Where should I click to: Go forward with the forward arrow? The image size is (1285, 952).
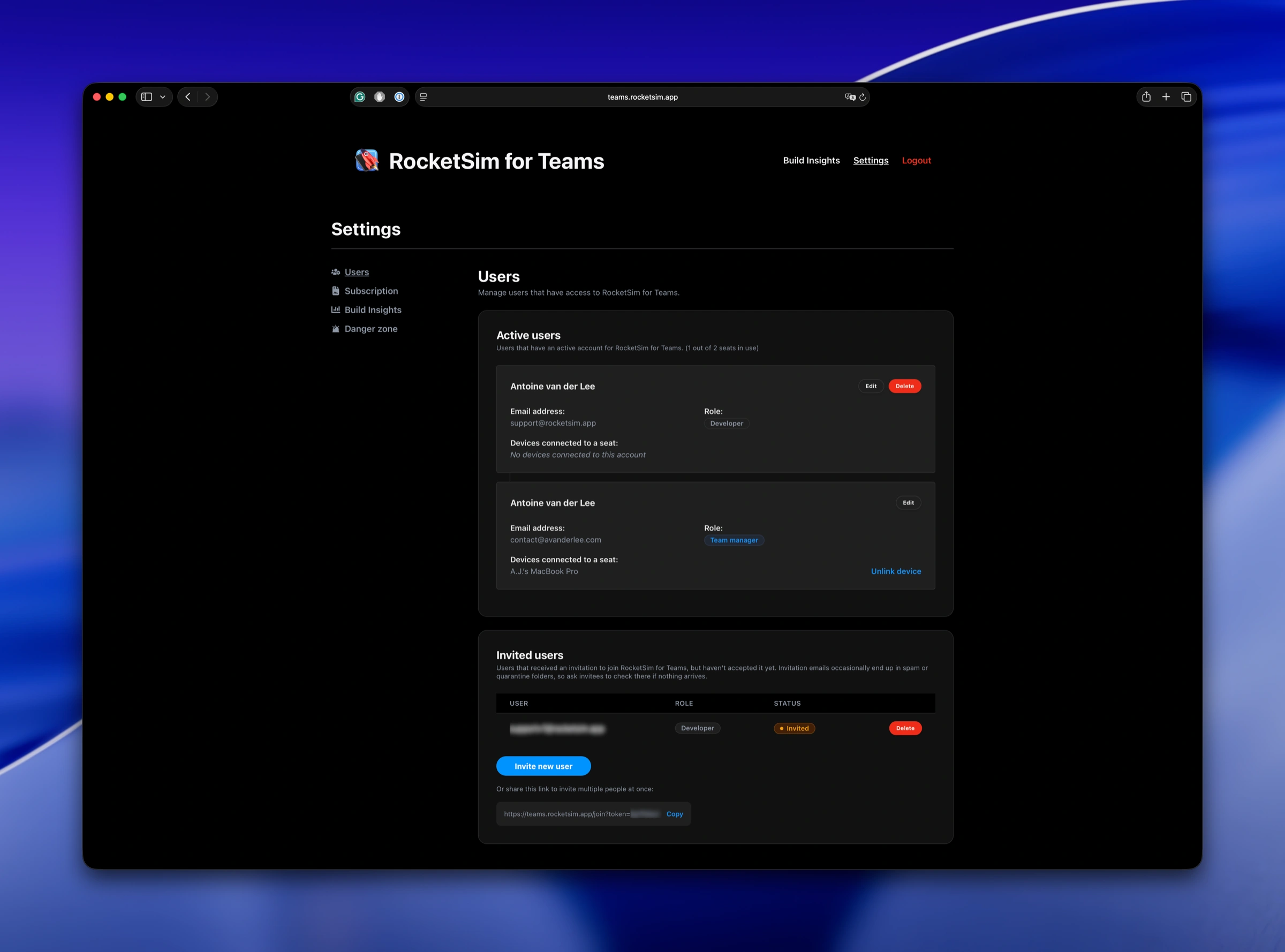(x=207, y=97)
